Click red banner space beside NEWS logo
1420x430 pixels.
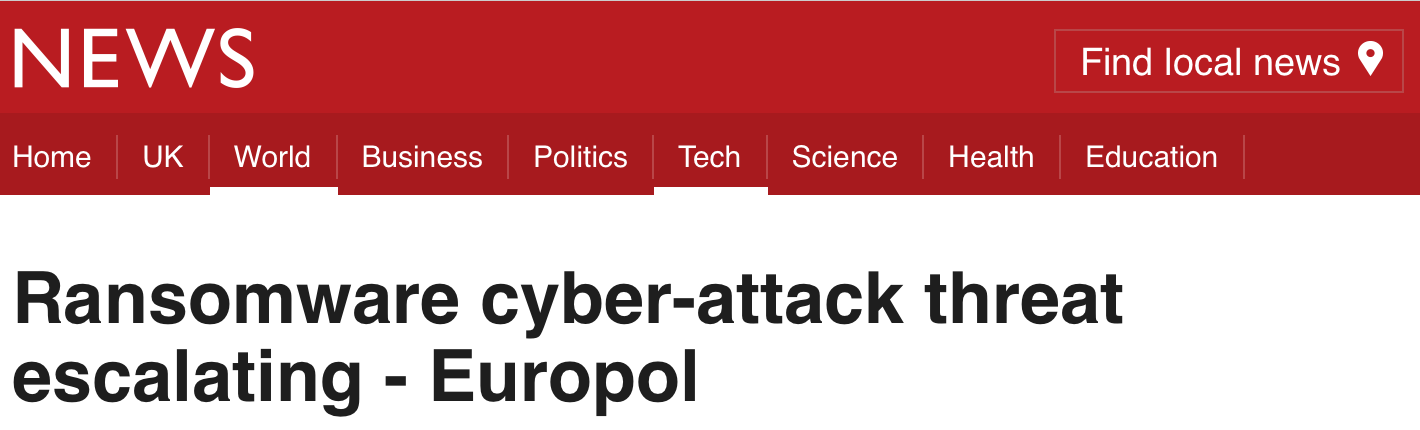pyautogui.click(x=650, y=57)
